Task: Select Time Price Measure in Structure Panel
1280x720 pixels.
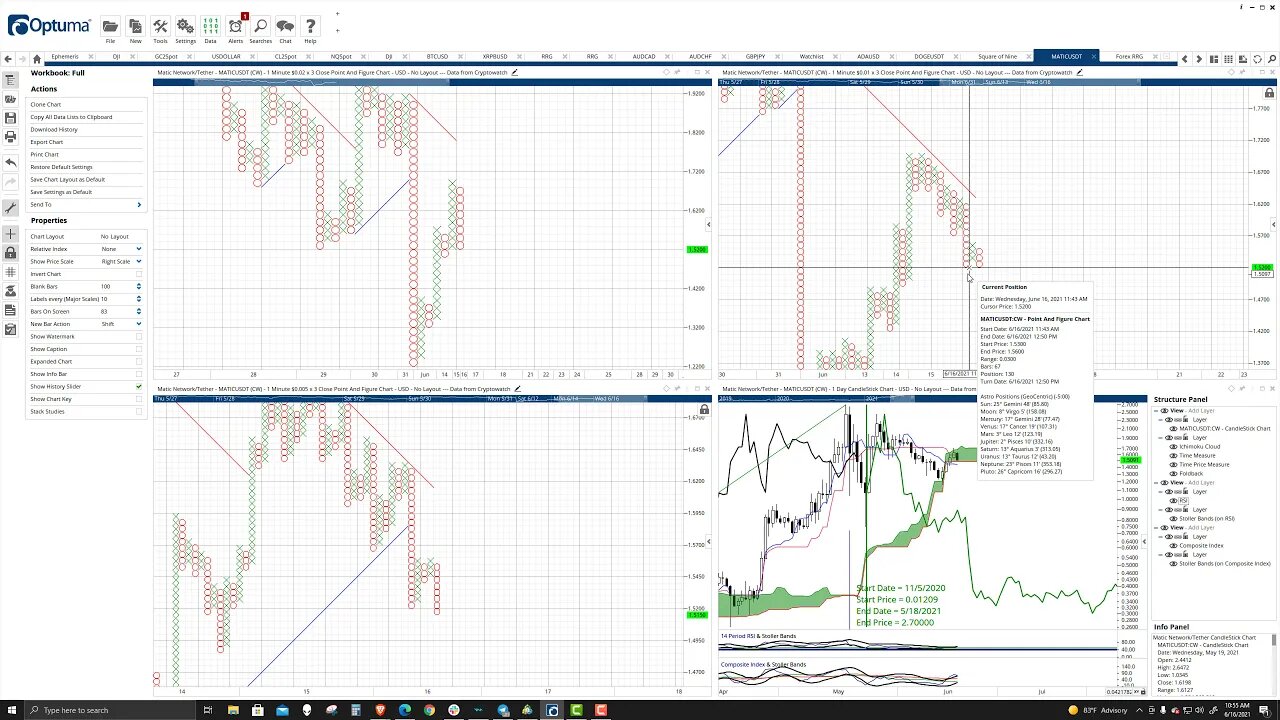Action: coord(1204,464)
